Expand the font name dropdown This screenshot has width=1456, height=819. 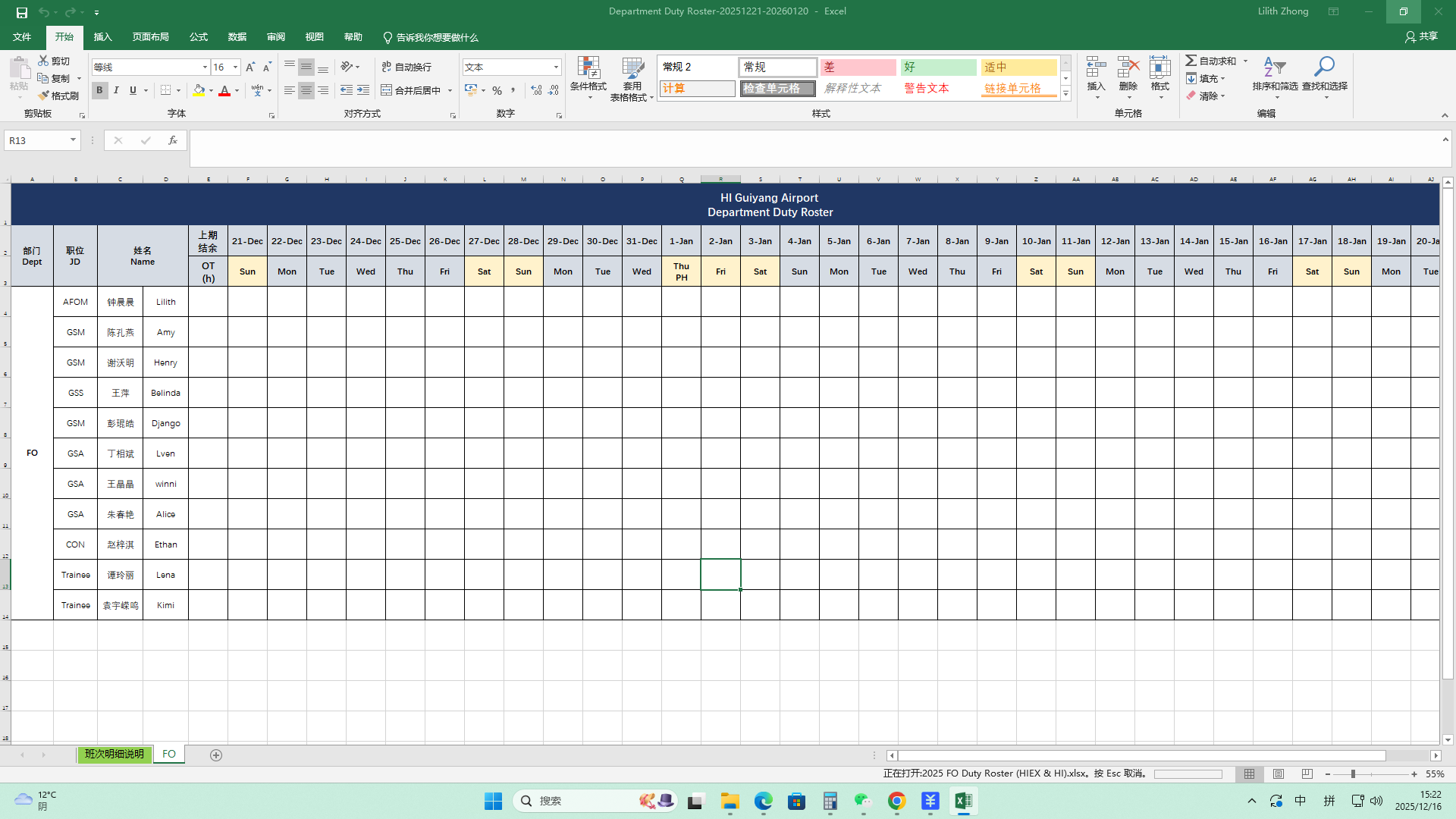[205, 67]
